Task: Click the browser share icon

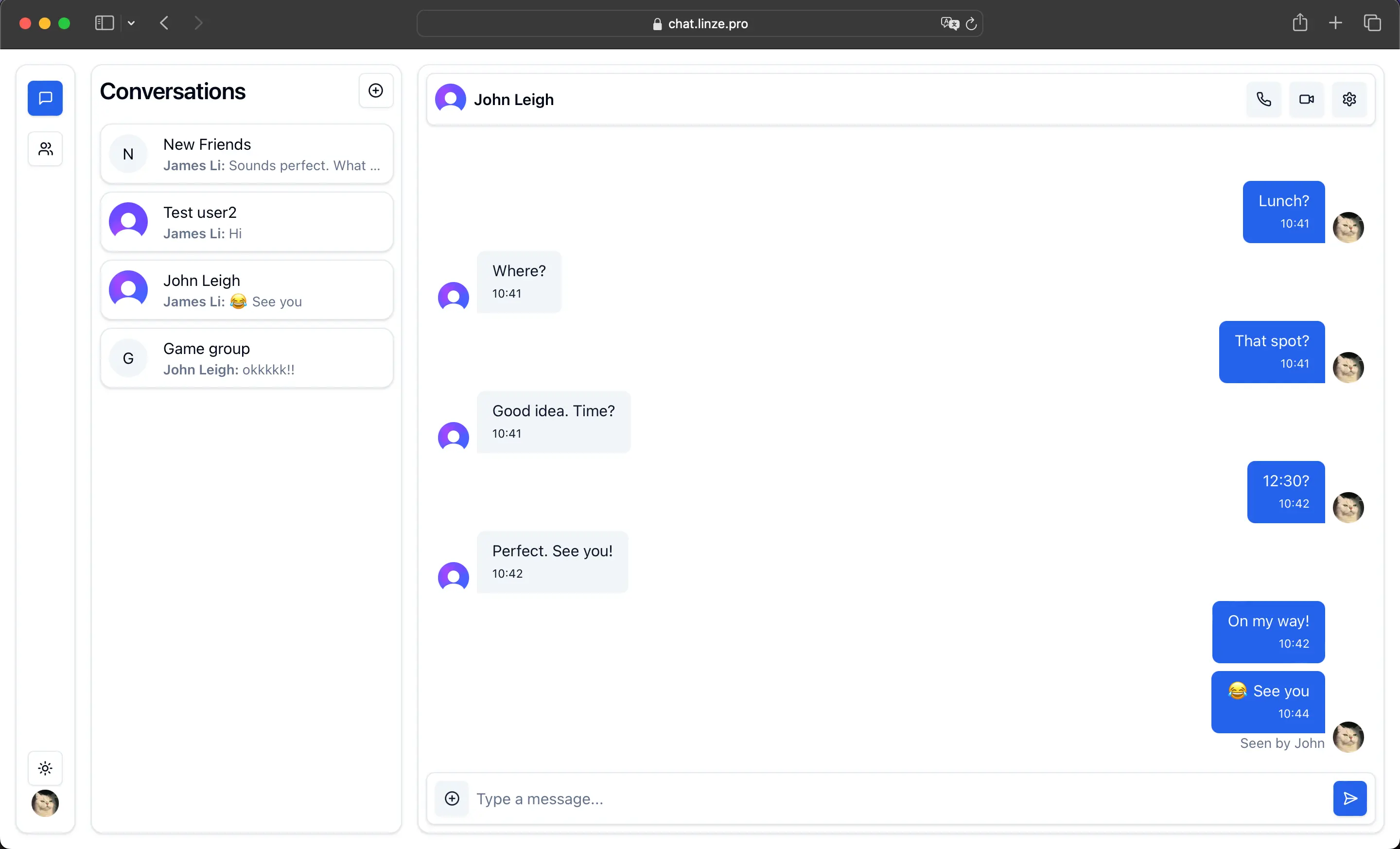Action: [1299, 23]
